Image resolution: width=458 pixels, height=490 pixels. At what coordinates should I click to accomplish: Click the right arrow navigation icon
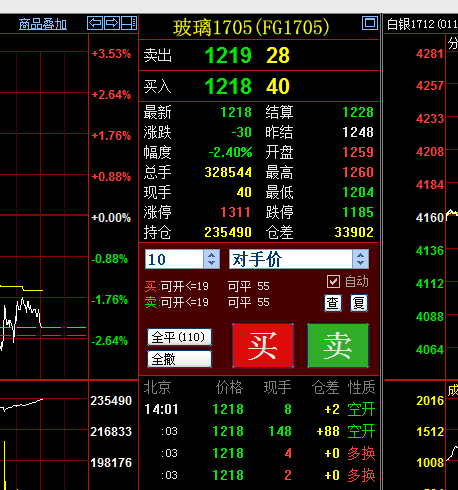tap(112, 23)
